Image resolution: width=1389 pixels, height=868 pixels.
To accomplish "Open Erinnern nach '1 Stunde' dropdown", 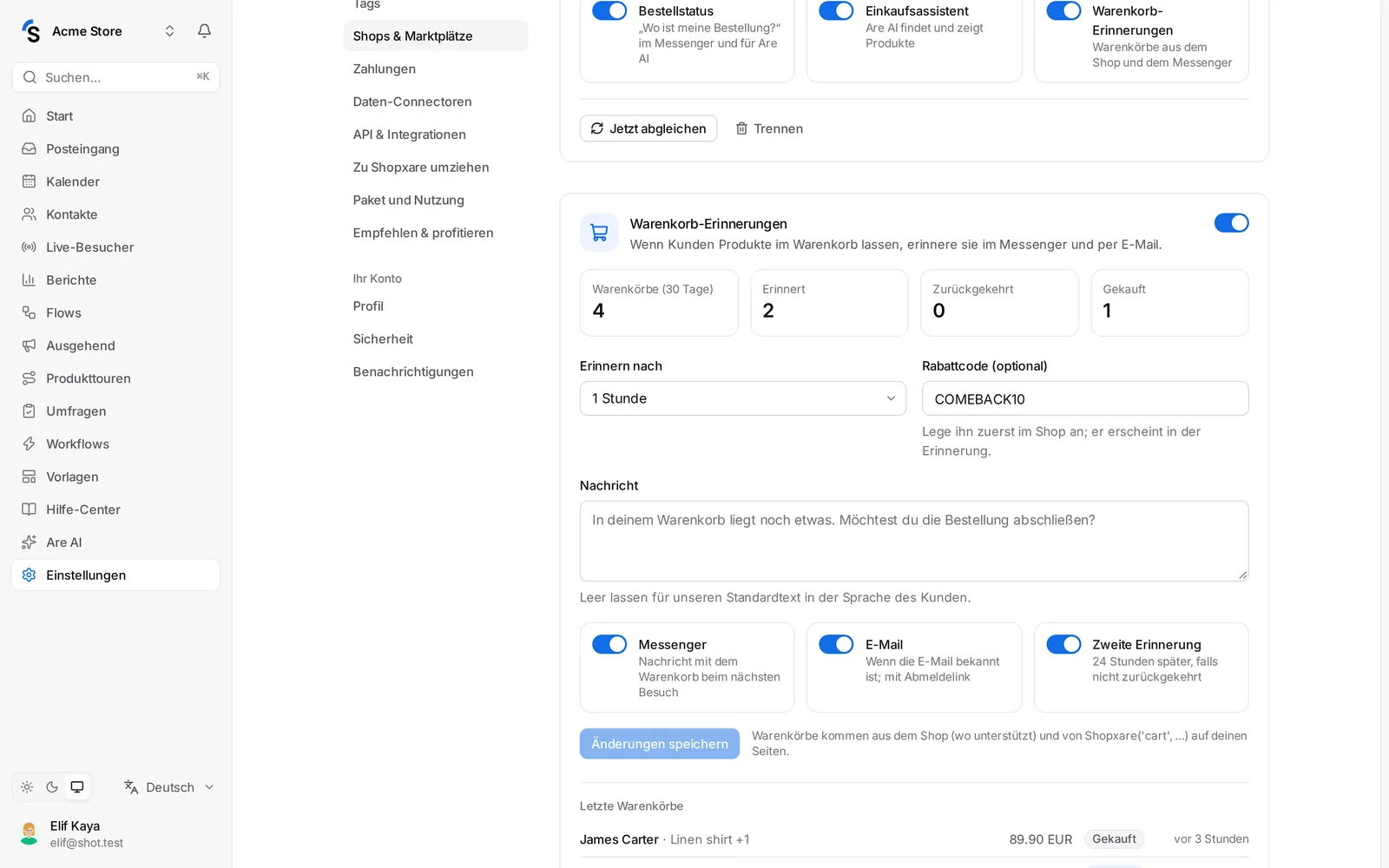I will coord(743,398).
